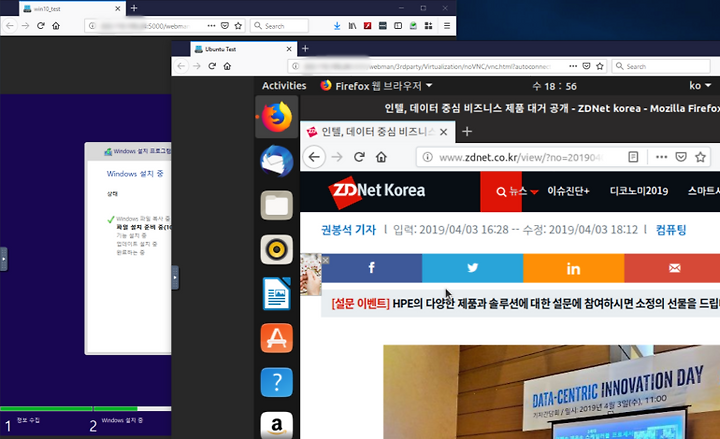Expand the noVNC control handle in the win10_test window
This screenshot has width=720, height=439.
(x=4, y=259)
